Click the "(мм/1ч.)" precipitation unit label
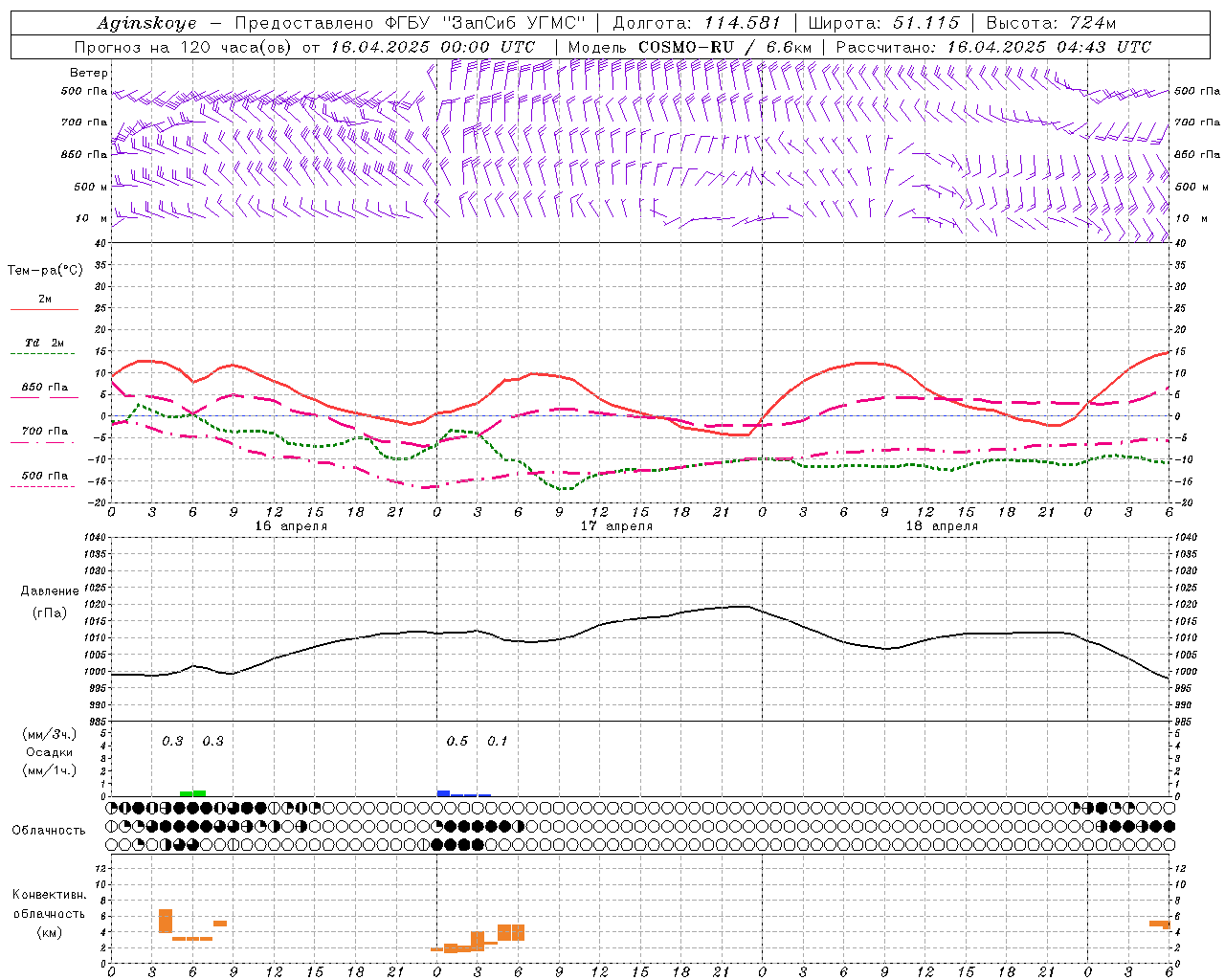This screenshot has height=980, width=1225. tap(50, 770)
